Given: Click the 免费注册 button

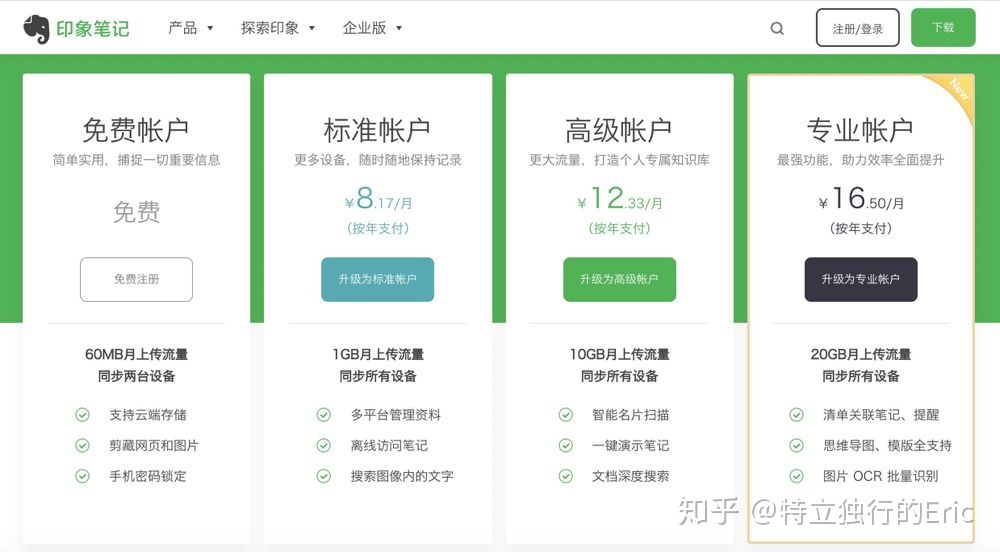Looking at the screenshot, I should click(x=136, y=279).
